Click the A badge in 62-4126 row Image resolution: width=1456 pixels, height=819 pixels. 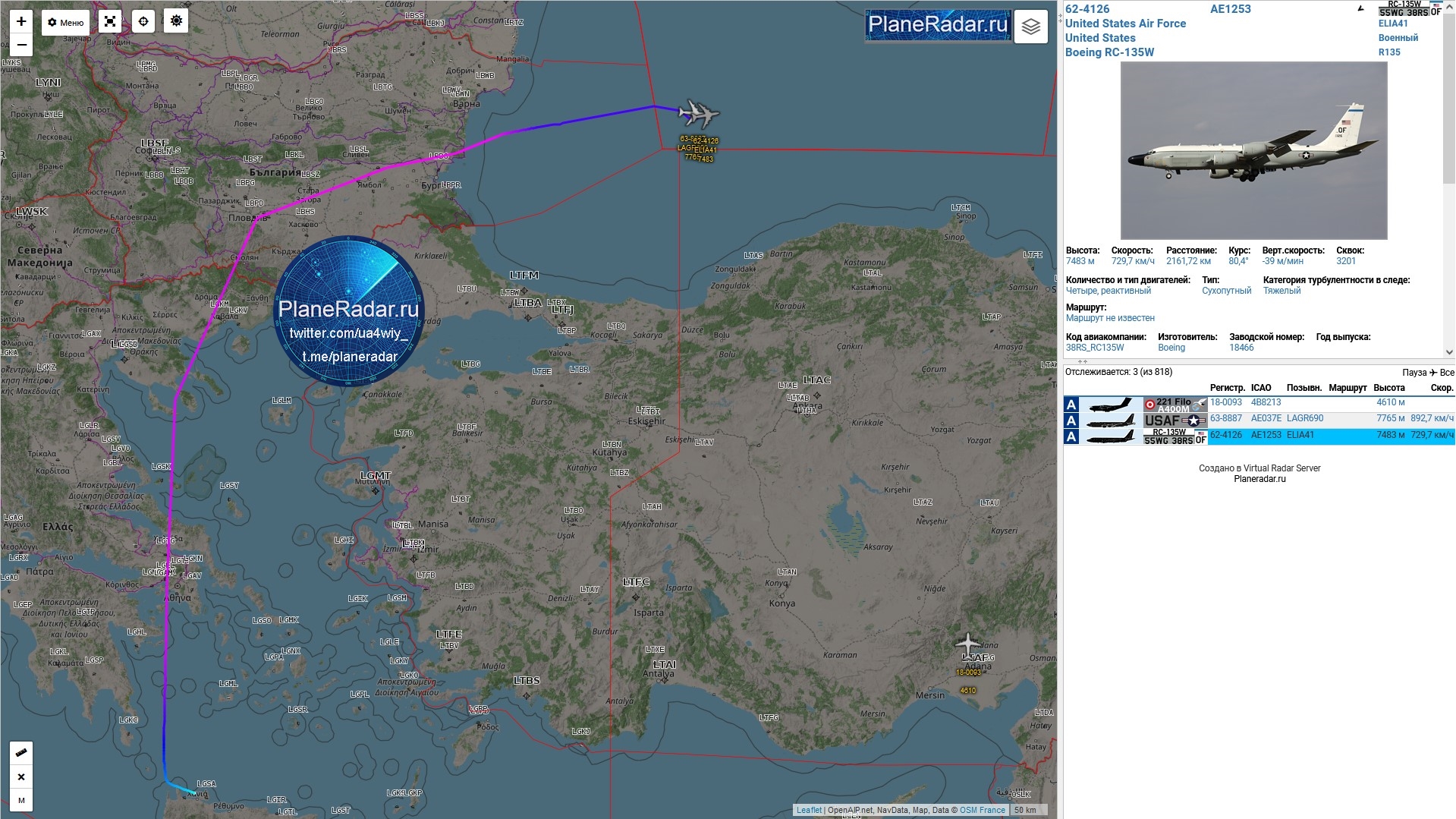click(1071, 436)
